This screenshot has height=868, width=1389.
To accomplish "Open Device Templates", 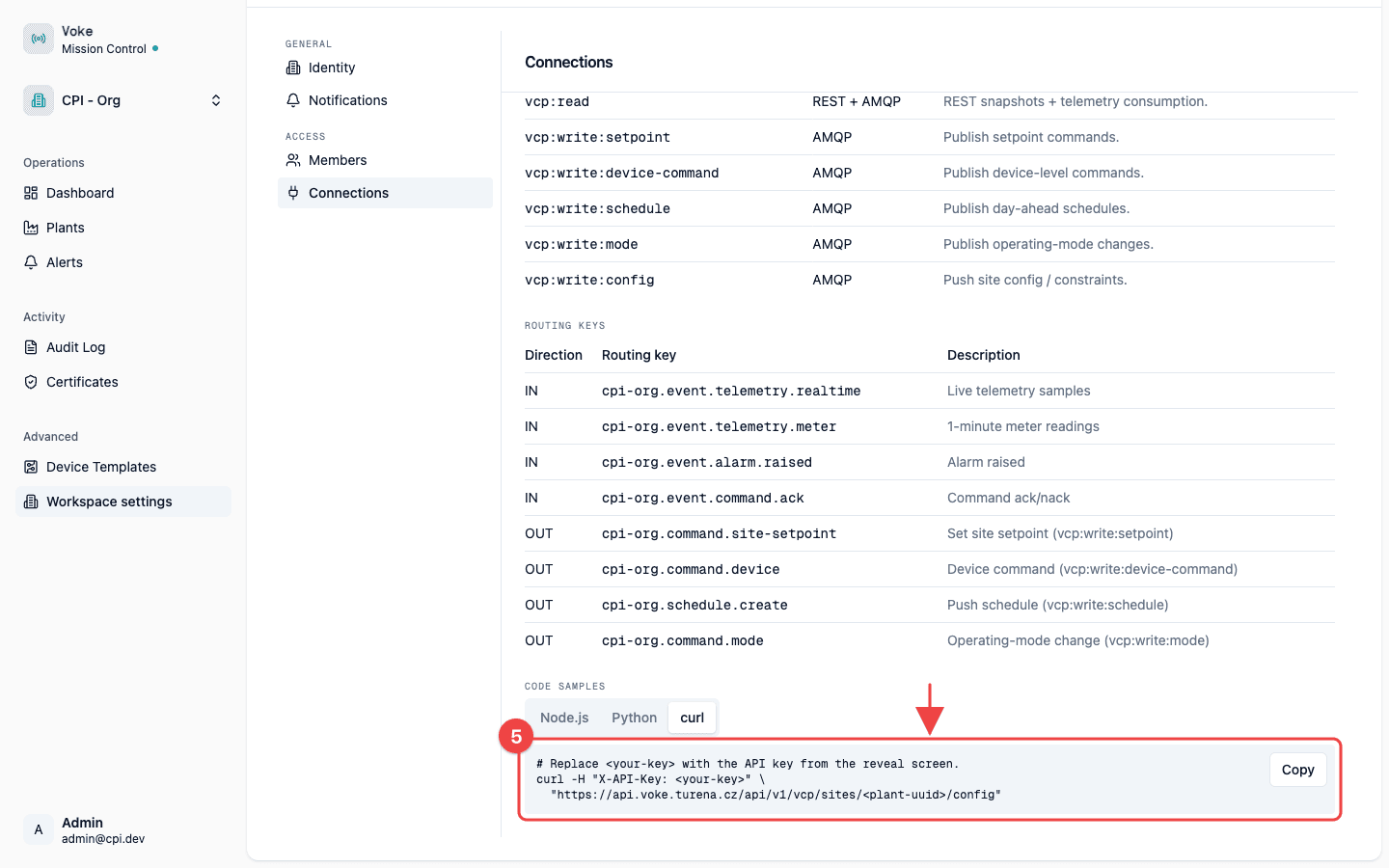I will tap(123, 467).
